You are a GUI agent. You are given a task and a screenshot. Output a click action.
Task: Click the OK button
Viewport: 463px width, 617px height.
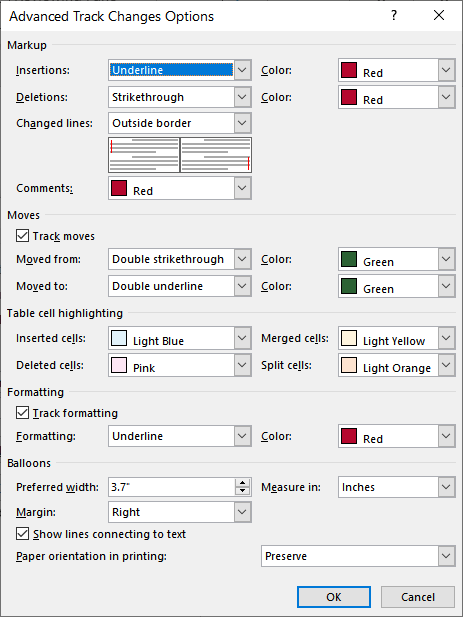(x=334, y=597)
